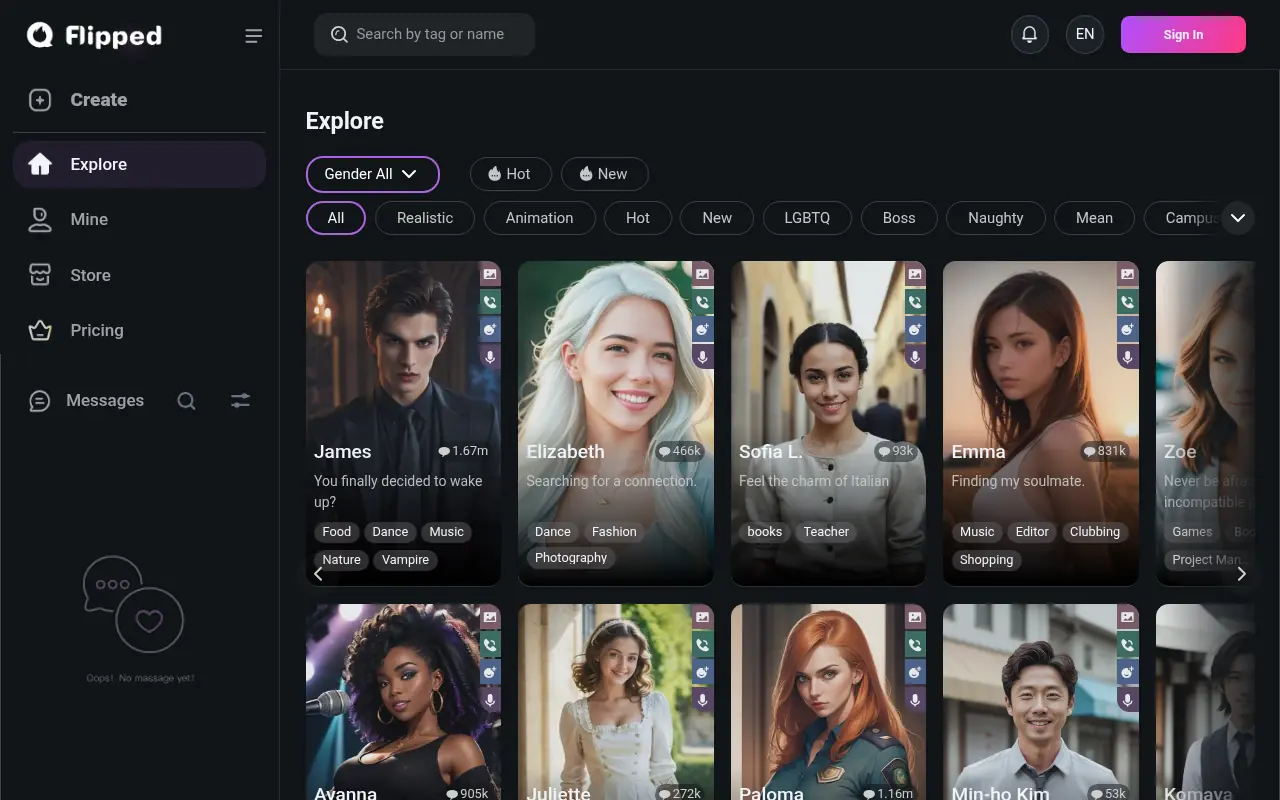Open the Store from the sidebar
The height and width of the screenshot is (800, 1280).
tap(90, 274)
